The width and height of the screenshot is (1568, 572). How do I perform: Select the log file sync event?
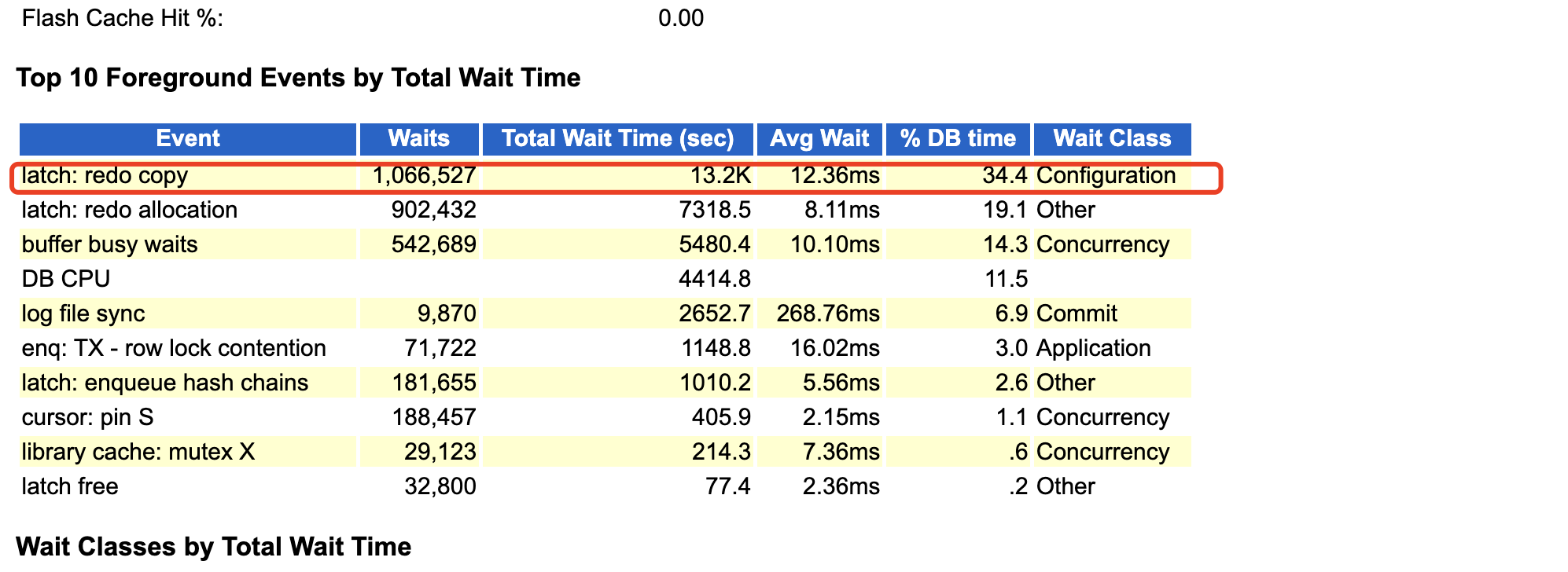click(x=83, y=313)
